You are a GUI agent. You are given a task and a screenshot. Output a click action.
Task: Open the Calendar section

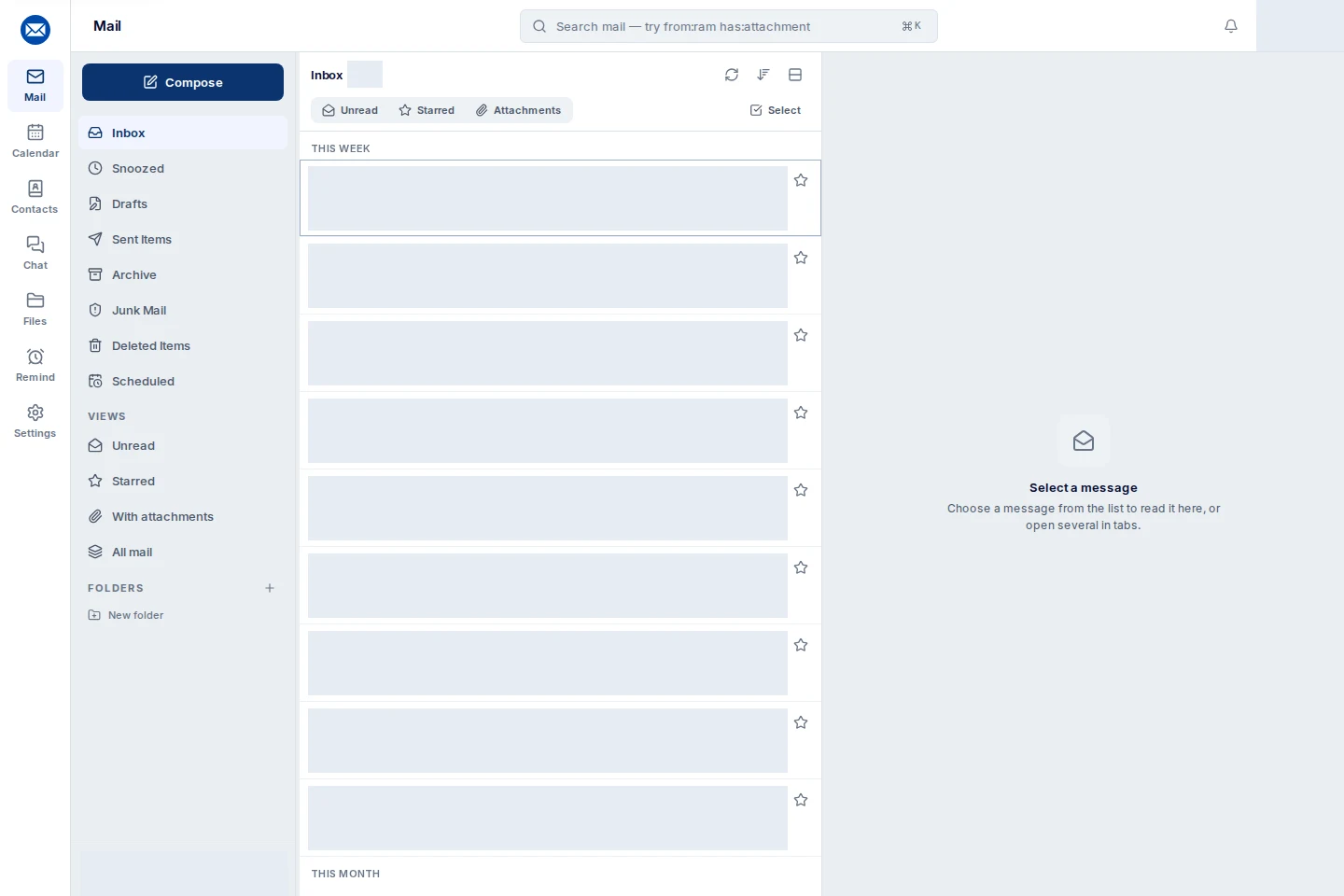coord(35,142)
